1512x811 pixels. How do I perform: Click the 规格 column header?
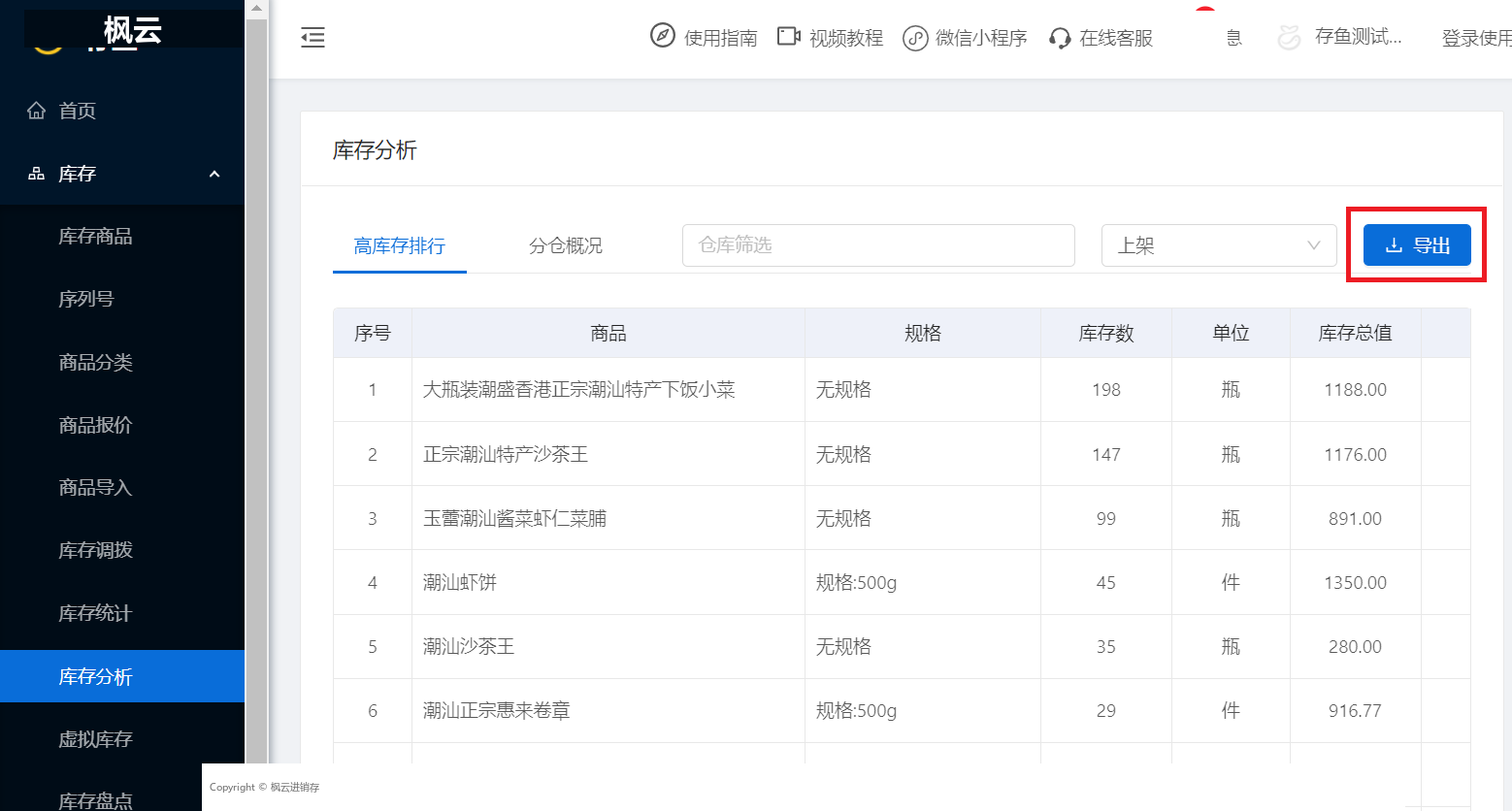[923, 334]
